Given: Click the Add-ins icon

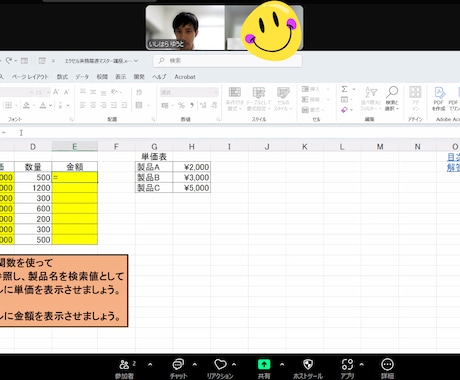Looking at the screenshot, I should coord(415,92).
